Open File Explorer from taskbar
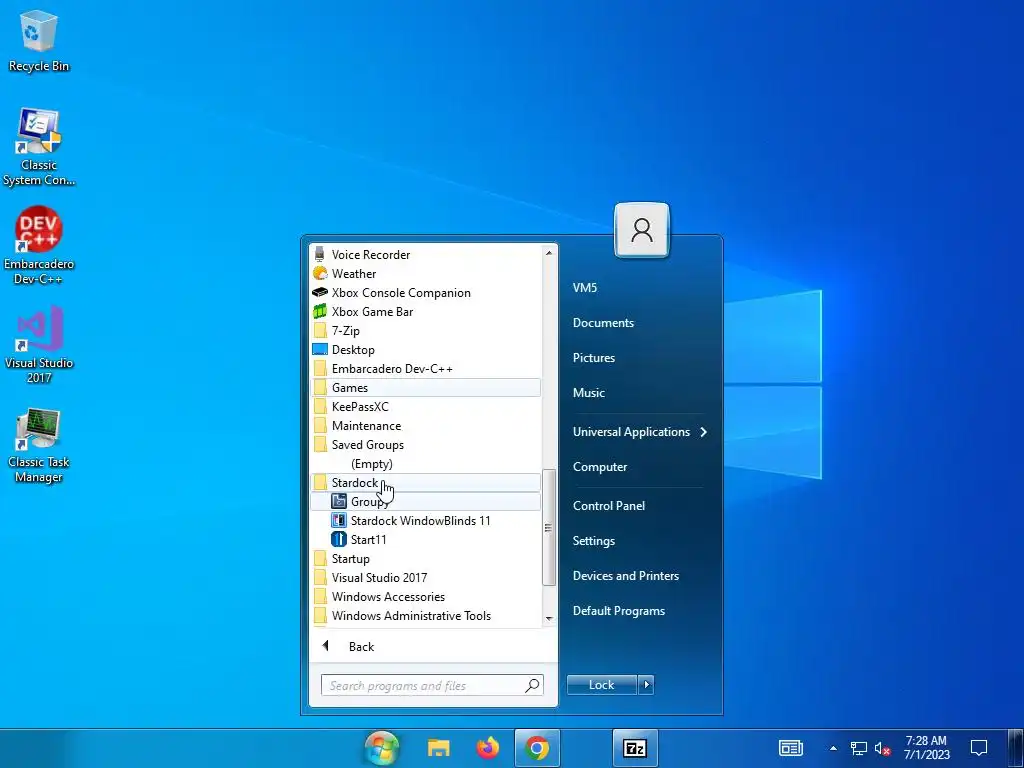This screenshot has width=1024, height=768. coord(439,748)
